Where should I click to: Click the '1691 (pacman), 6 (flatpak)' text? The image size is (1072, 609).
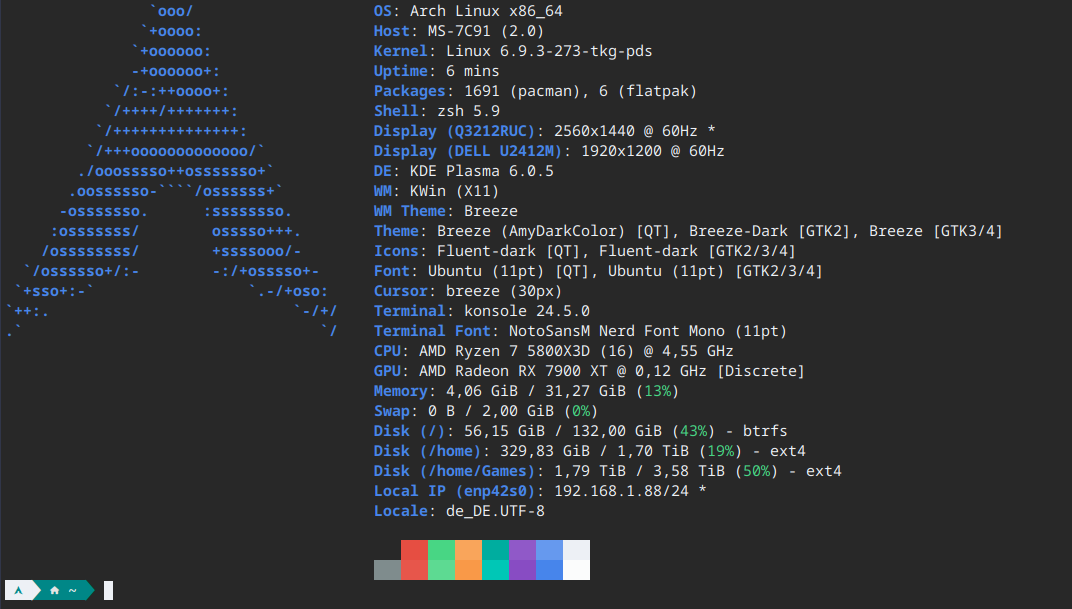[x=580, y=91]
